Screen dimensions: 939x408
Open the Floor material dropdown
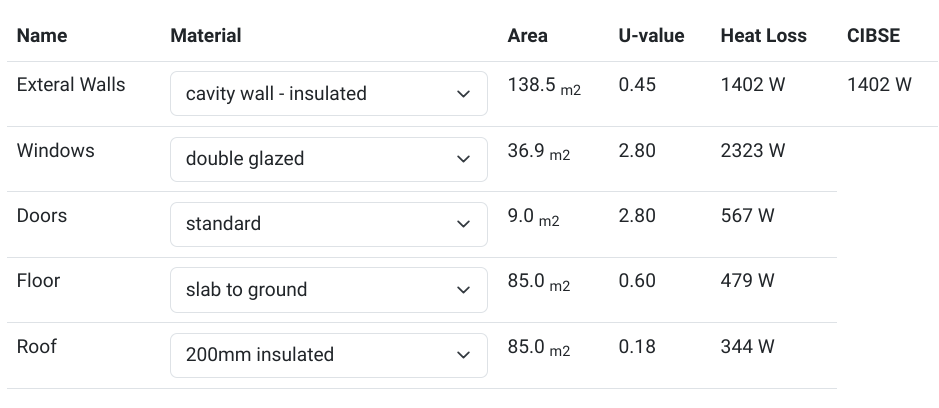click(328, 290)
